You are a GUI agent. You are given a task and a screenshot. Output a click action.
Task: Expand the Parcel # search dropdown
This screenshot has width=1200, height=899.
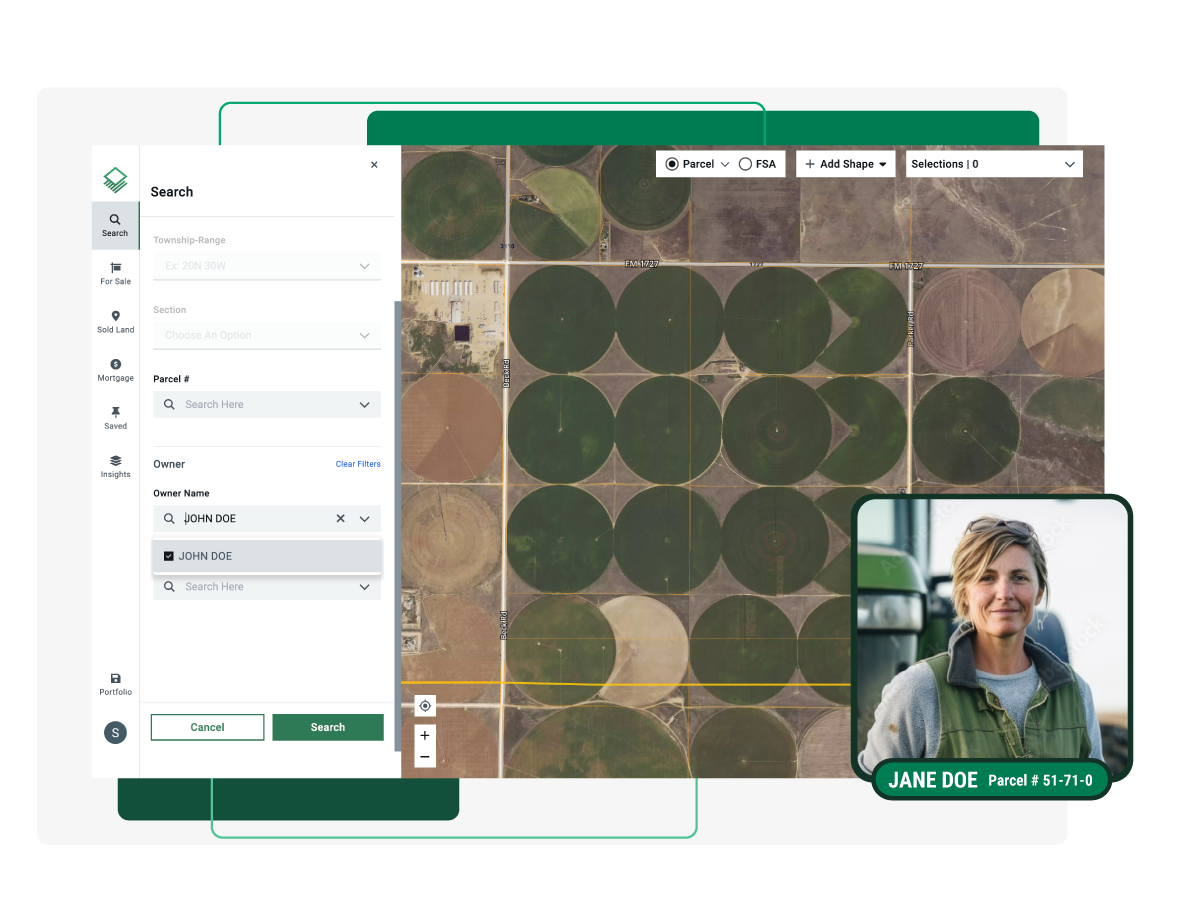[364, 405]
